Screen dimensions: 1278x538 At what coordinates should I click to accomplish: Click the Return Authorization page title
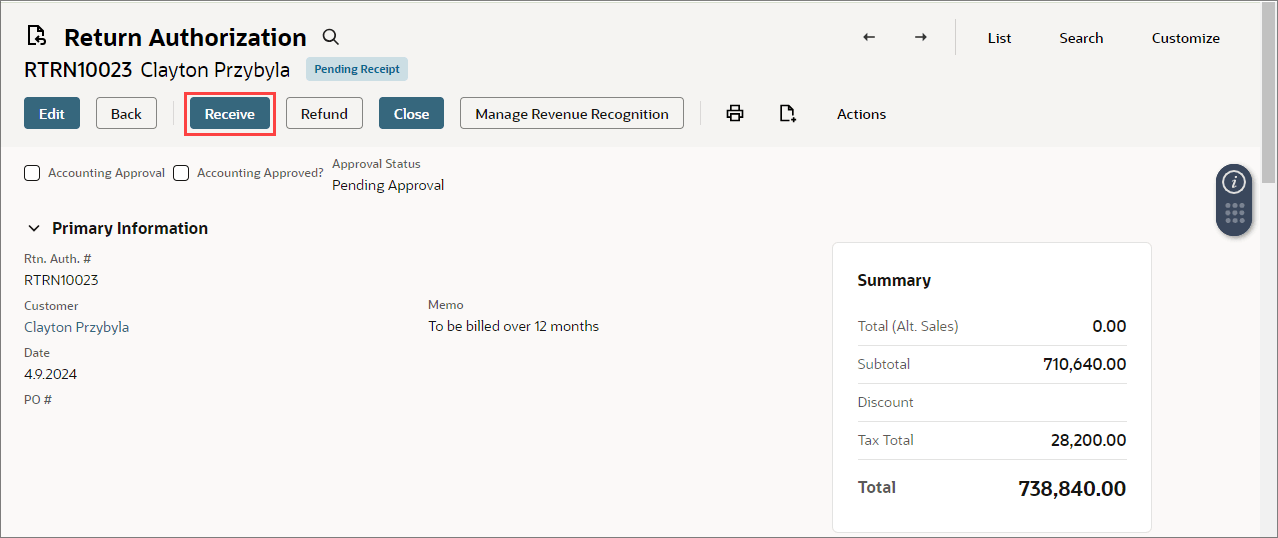pyautogui.click(x=185, y=37)
